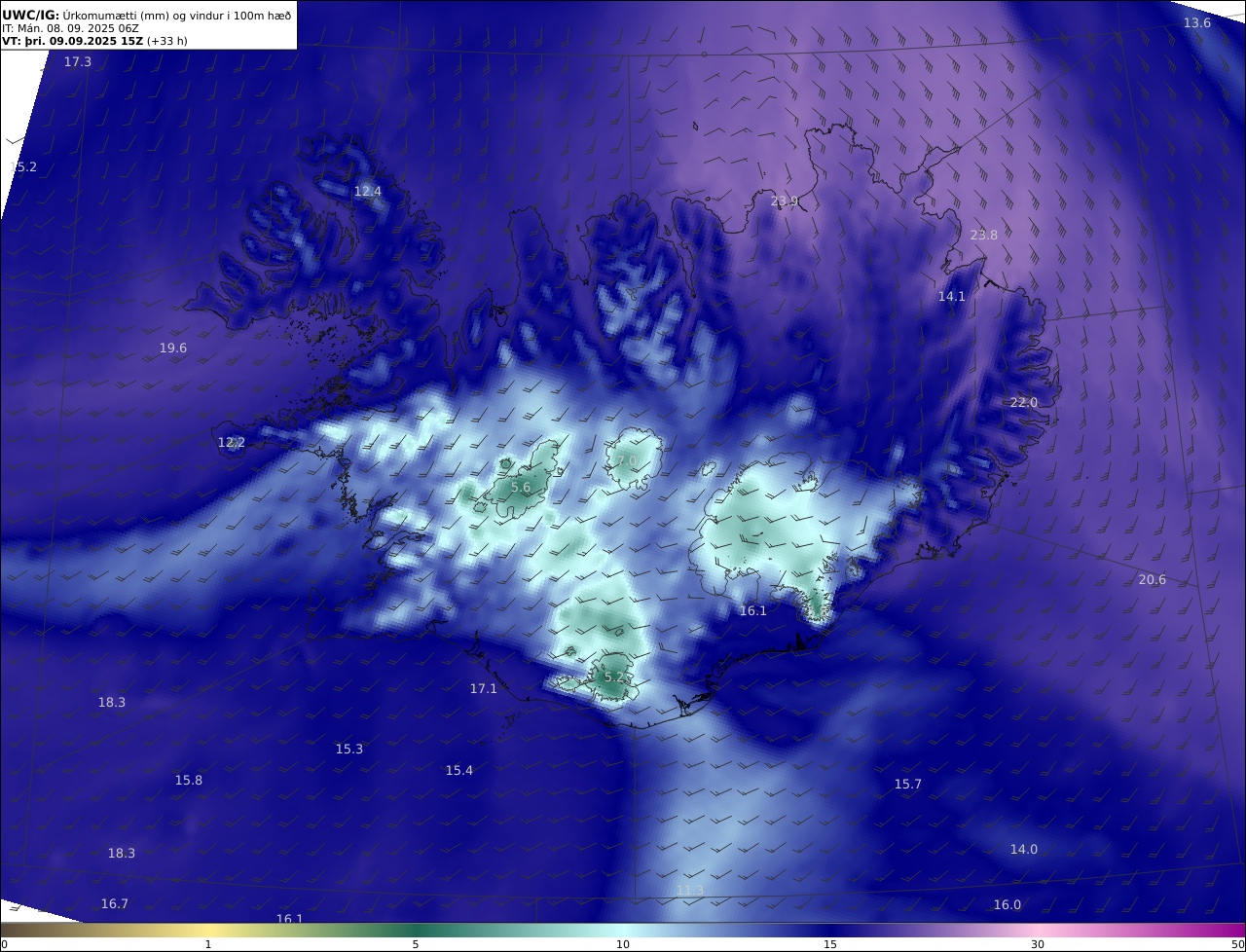Select the 15.7 value label
Viewport: 1246px width, 952px height.
pyautogui.click(x=908, y=784)
